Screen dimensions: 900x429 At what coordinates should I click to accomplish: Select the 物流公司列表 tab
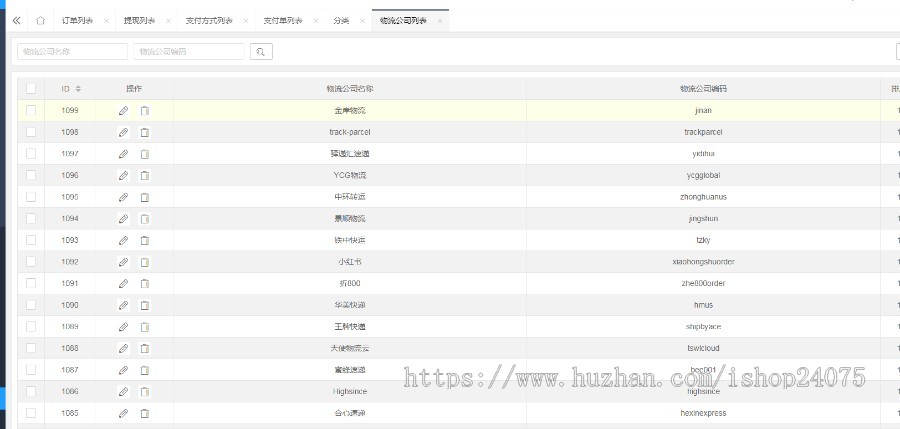(403, 21)
